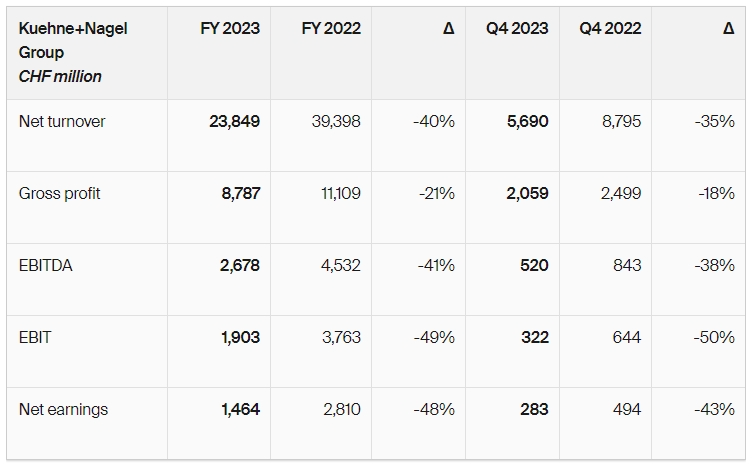752x469 pixels.
Task: Select the 4,532 EBITDA cell
Action: click(340, 266)
